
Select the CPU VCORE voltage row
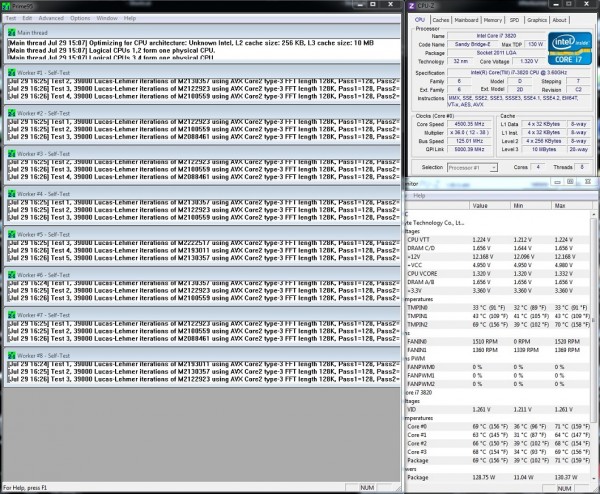tap(497, 274)
